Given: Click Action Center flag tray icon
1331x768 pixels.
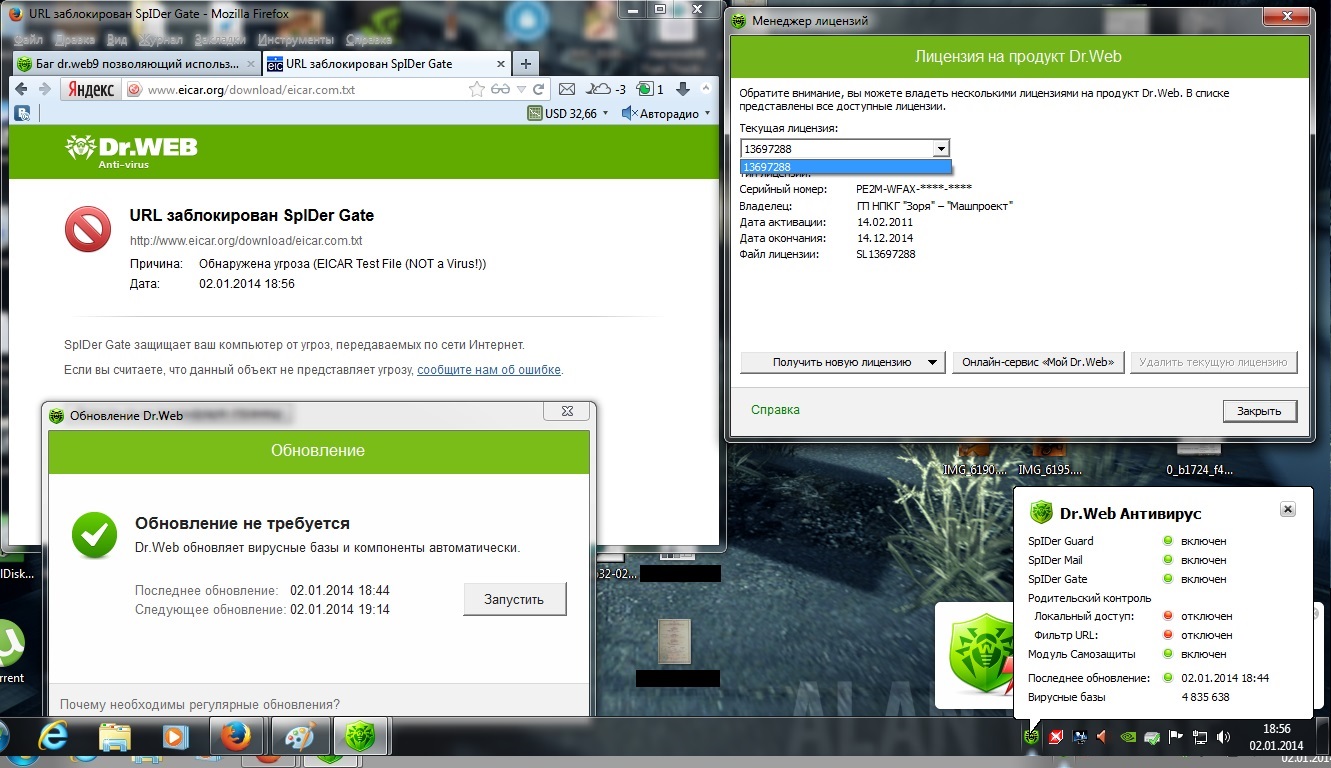Looking at the screenshot, I should (x=1176, y=738).
